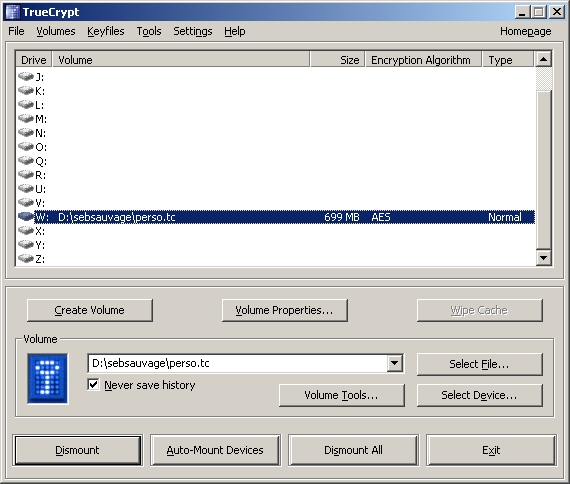Click Dismount All button
The width and height of the screenshot is (570, 484).
pos(353,450)
